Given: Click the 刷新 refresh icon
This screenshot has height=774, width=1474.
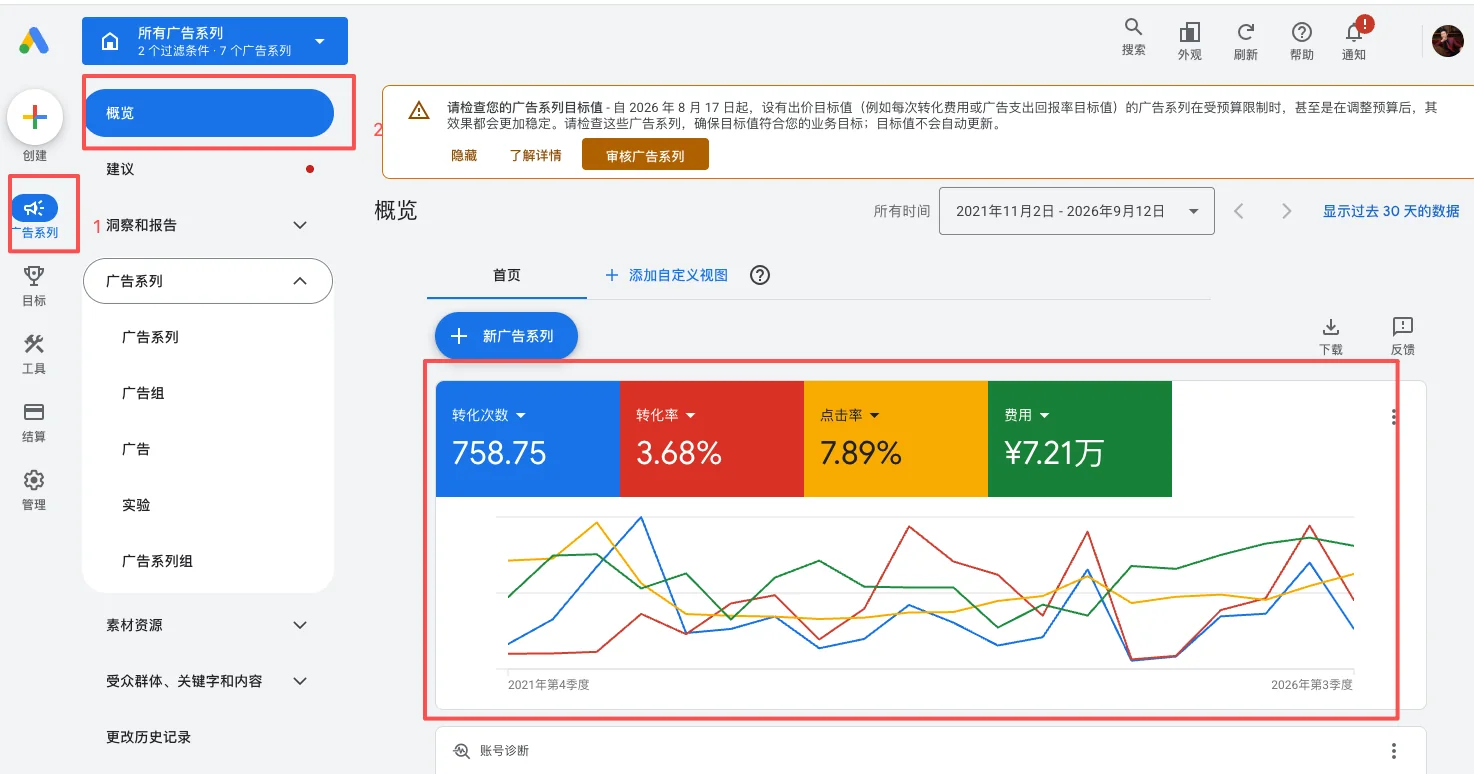Looking at the screenshot, I should [x=1245, y=32].
